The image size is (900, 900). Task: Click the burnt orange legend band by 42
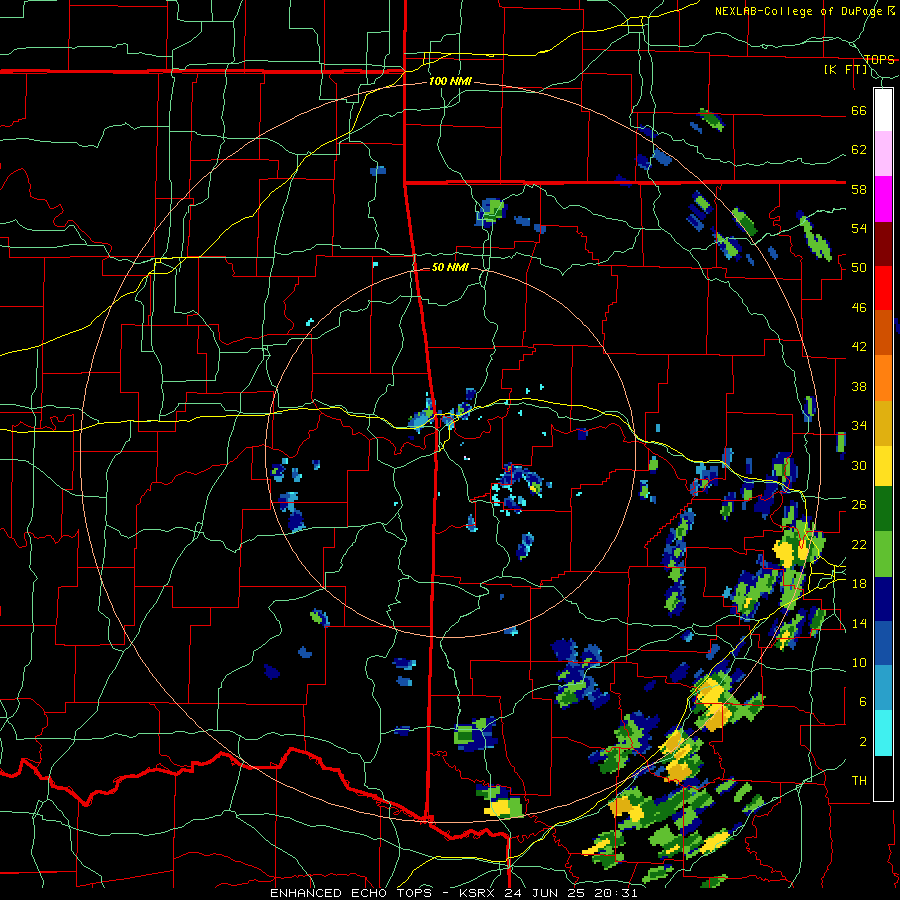click(x=883, y=333)
